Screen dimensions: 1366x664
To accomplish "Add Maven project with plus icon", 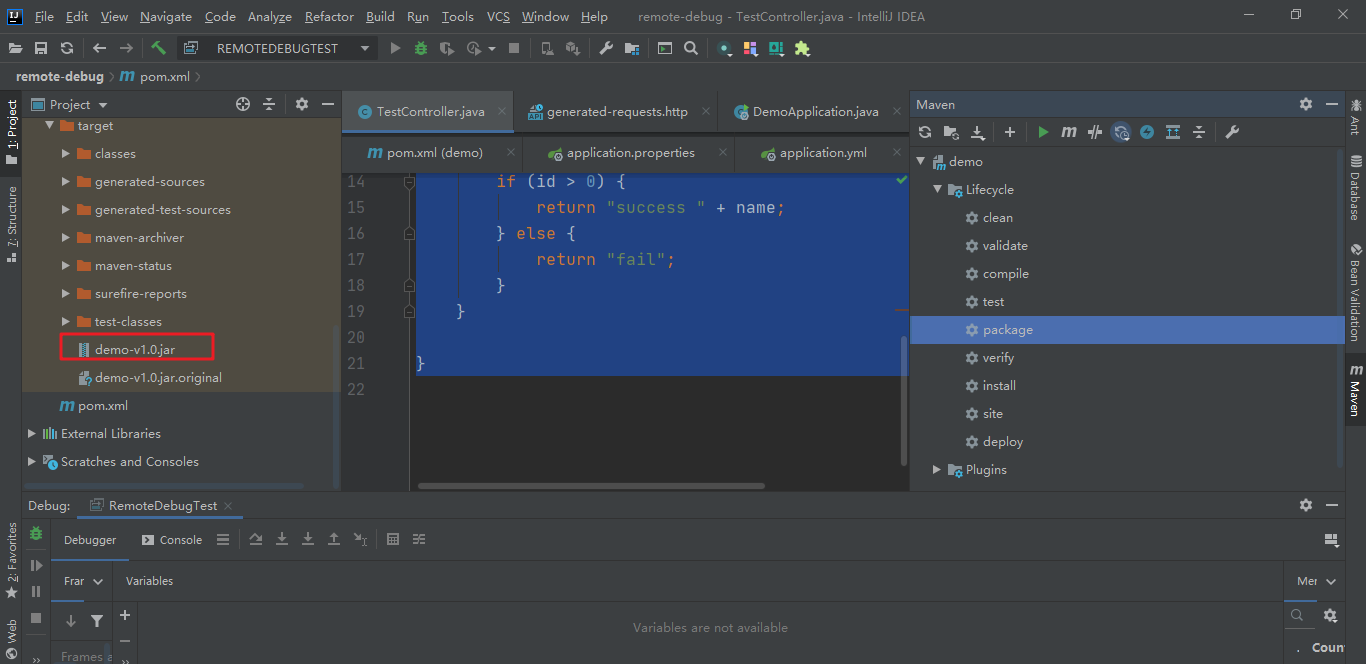I will click(x=1010, y=132).
